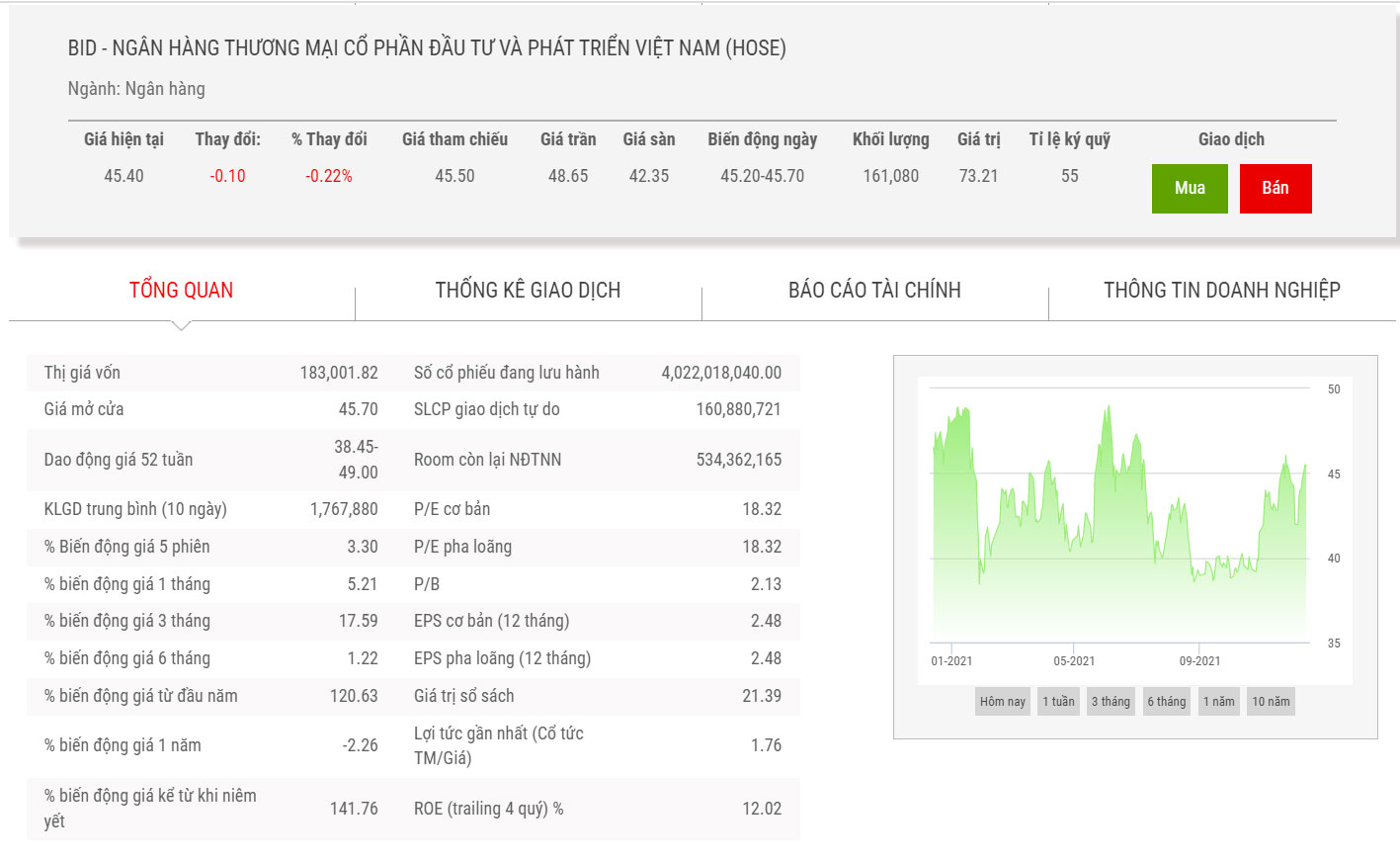Click the ROE (trailing 4 quý) % row
Screen dimensions: 1400x862
coord(597,809)
